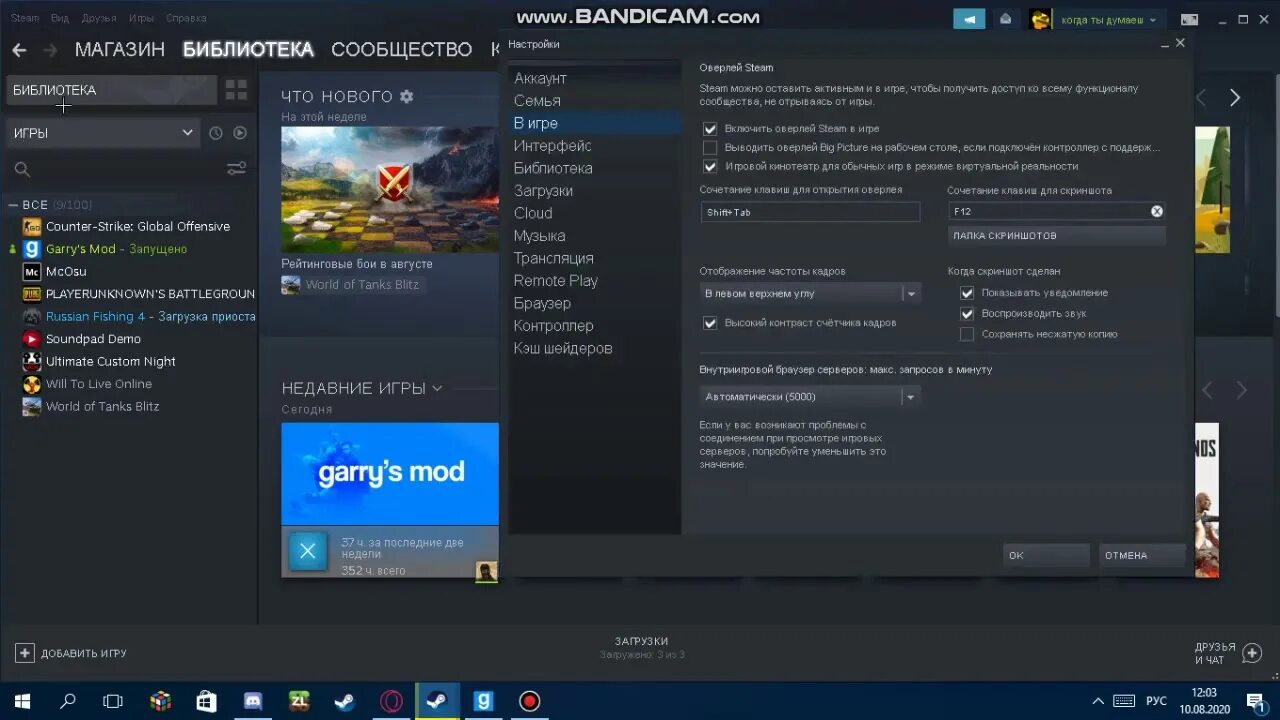Click the Garry's Mod list icon
This screenshot has width=1280, height=720.
coord(32,249)
